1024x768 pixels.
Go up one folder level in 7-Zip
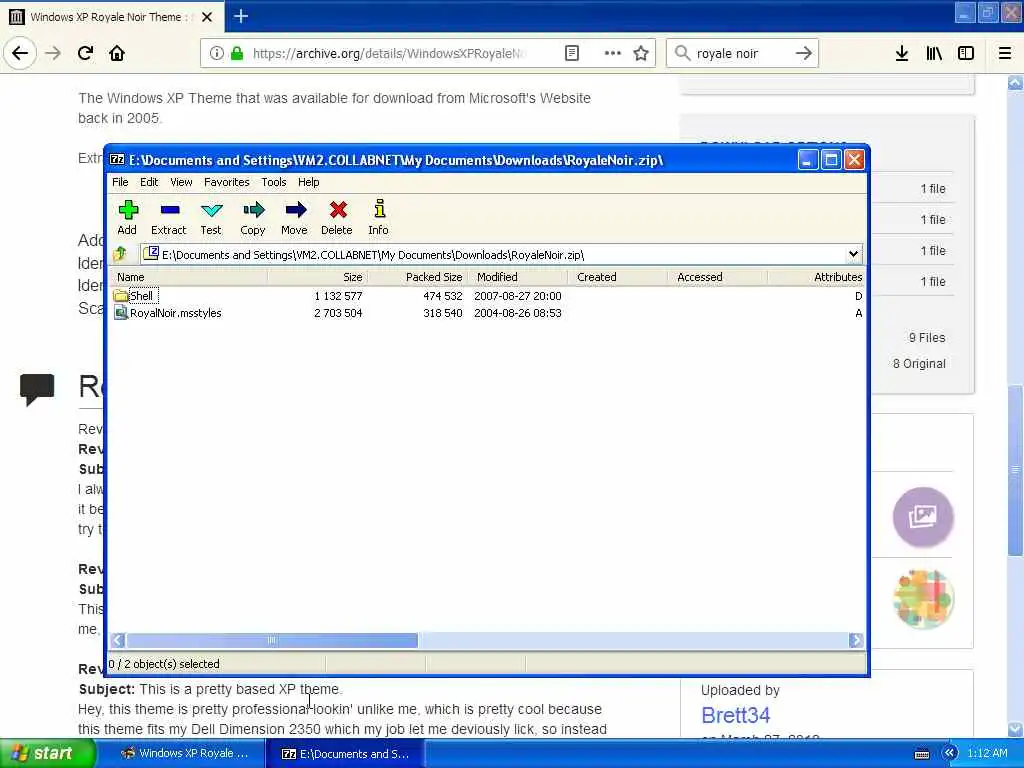pos(121,254)
